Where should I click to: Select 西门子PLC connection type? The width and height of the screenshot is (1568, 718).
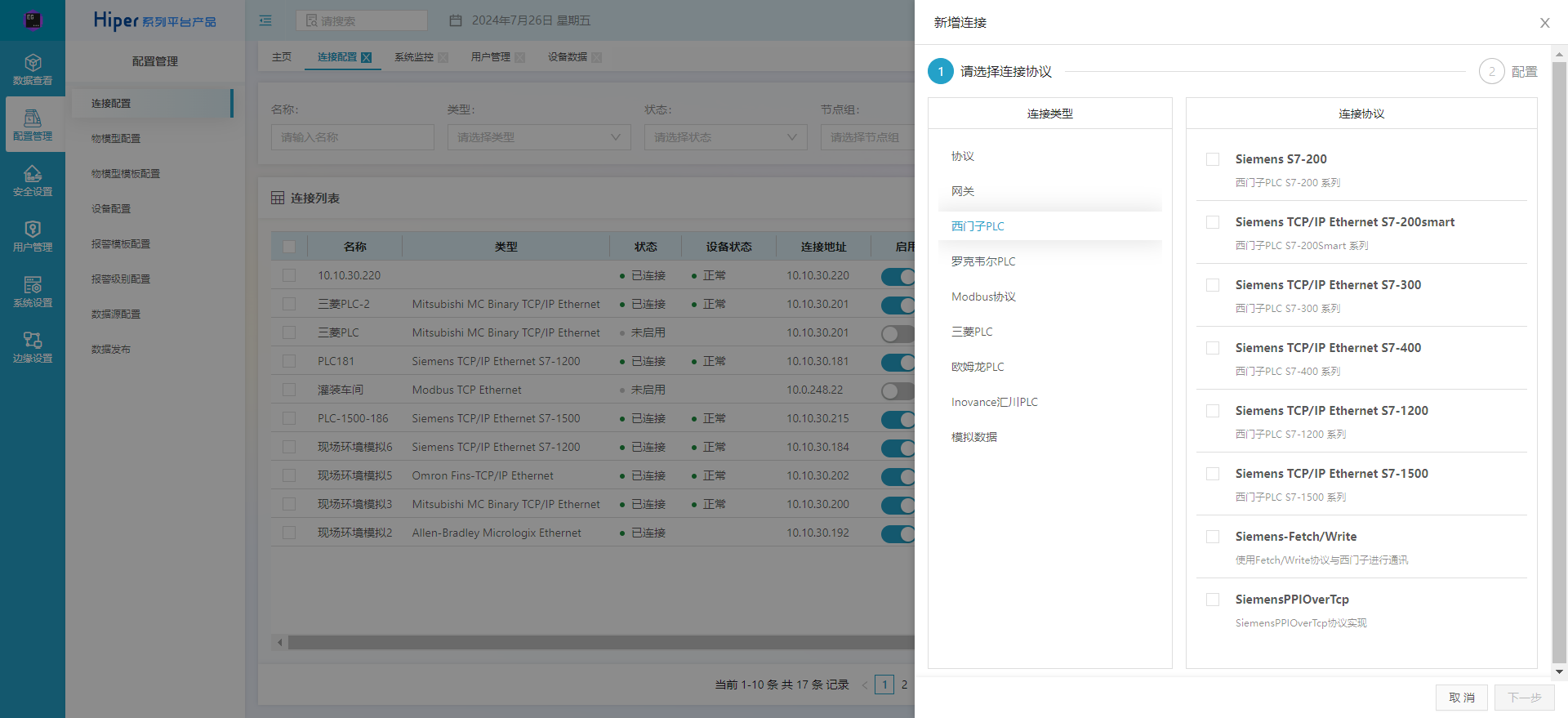click(x=1050, y=226)
